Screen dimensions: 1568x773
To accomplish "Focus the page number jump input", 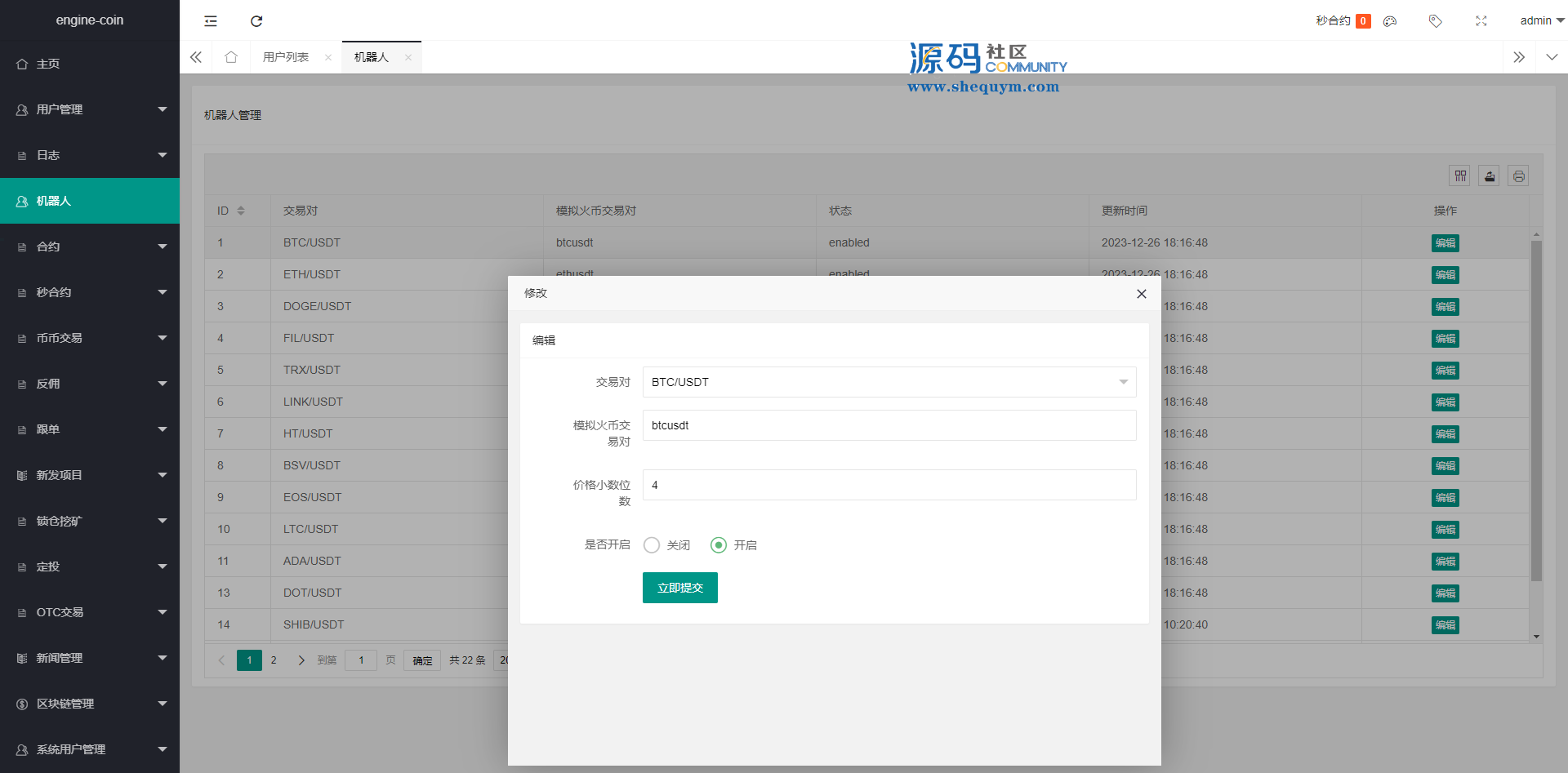I will 361,660.
